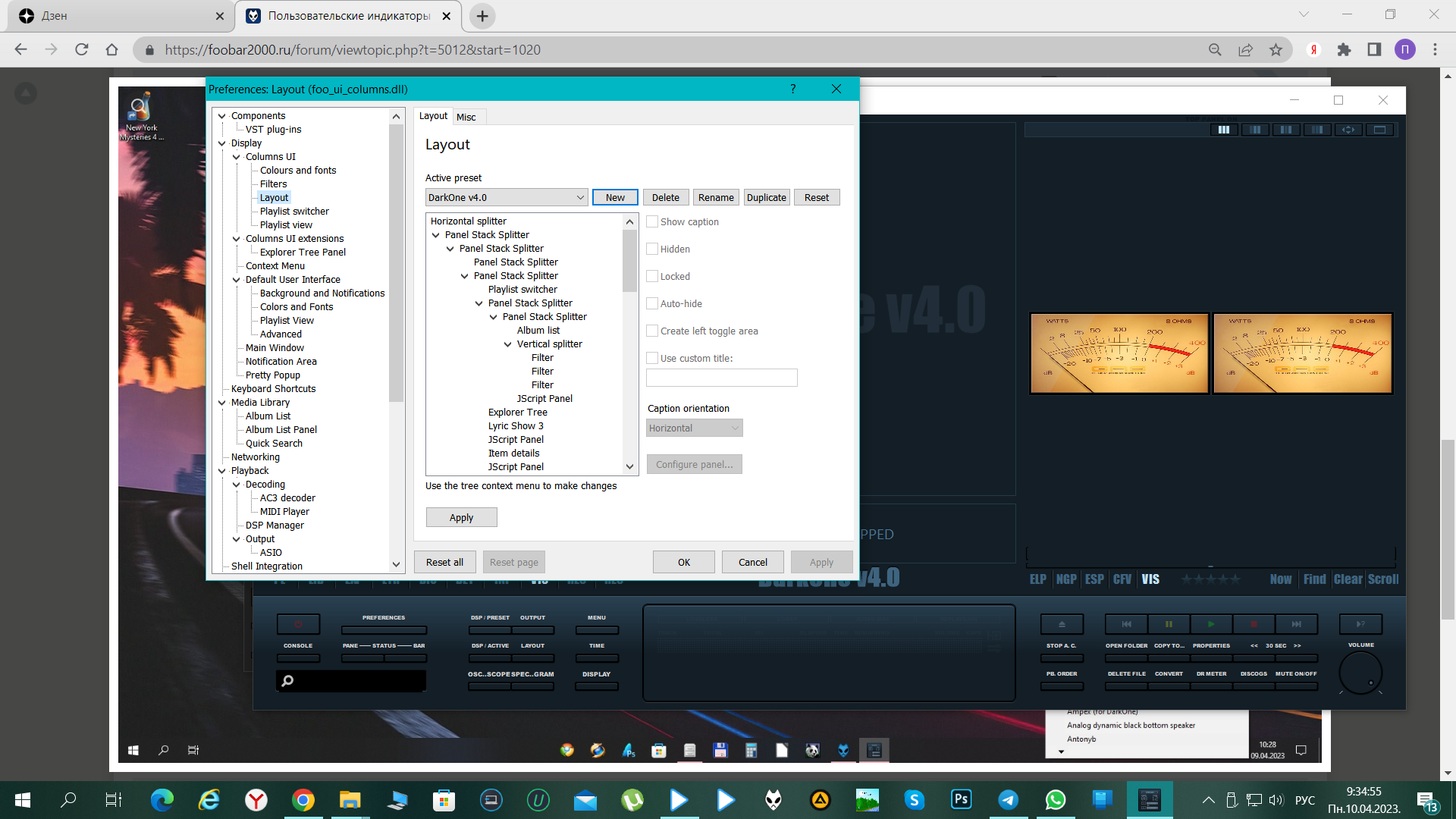1456x819 pixels.
Task: Toggle the Auto-hide checkbox
Action: coord(652,303)
